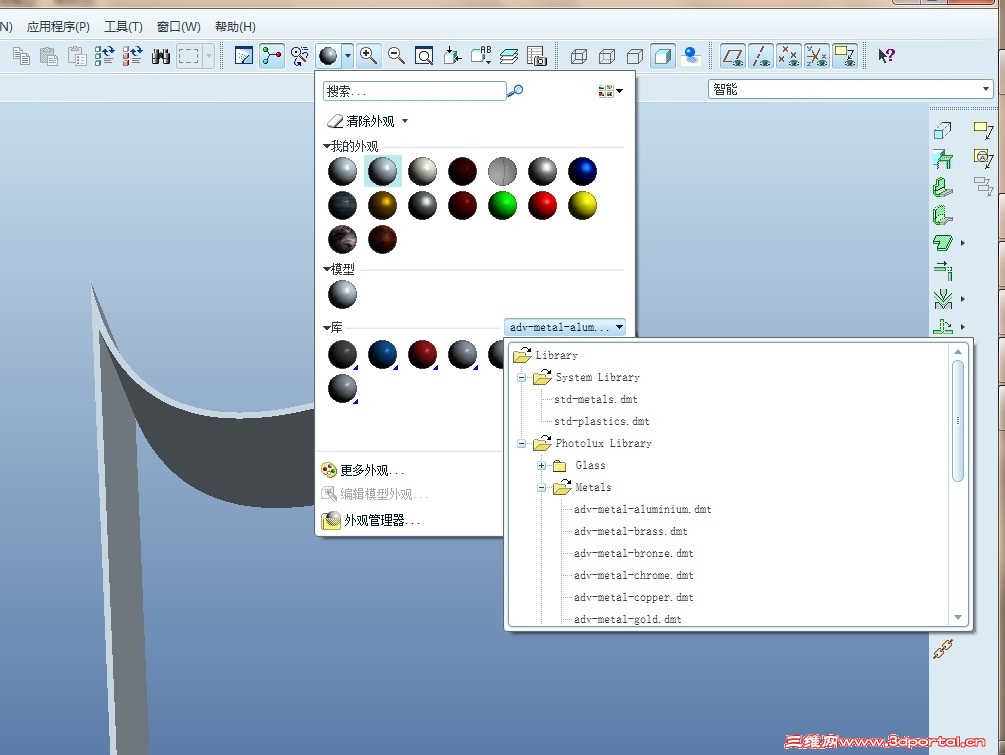Select the yellow sphere appearance
This screenshot has height=755, width=1005.
pyautogui.click(x=582, y=205)
